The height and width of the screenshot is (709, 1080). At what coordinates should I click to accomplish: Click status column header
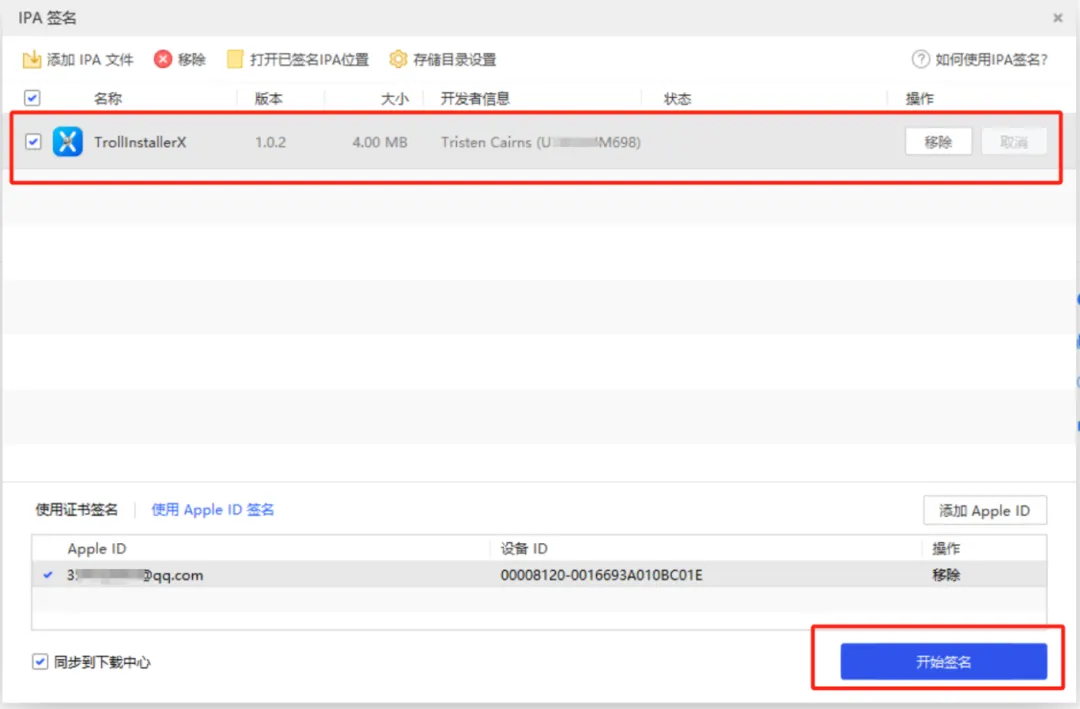(x=677, y=99)
